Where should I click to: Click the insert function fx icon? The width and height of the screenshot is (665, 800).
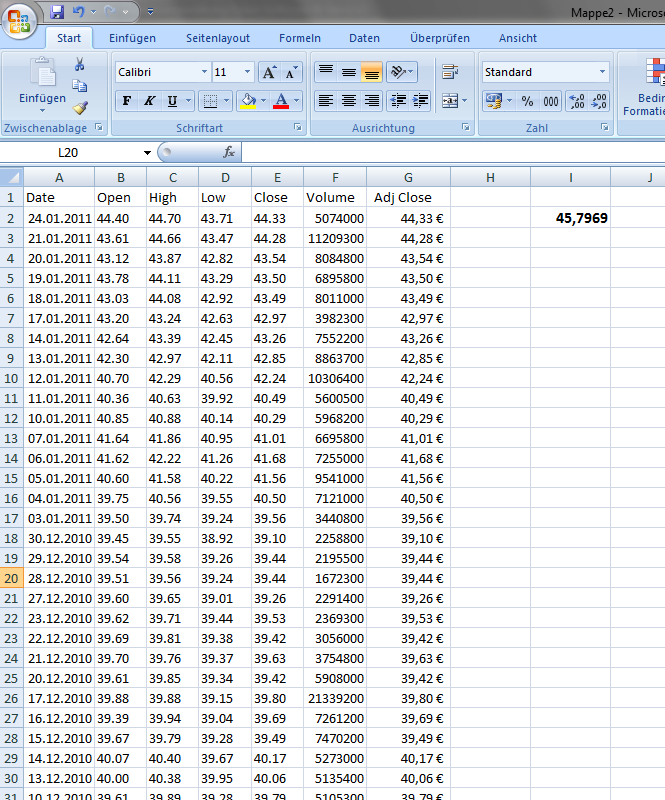228,152
